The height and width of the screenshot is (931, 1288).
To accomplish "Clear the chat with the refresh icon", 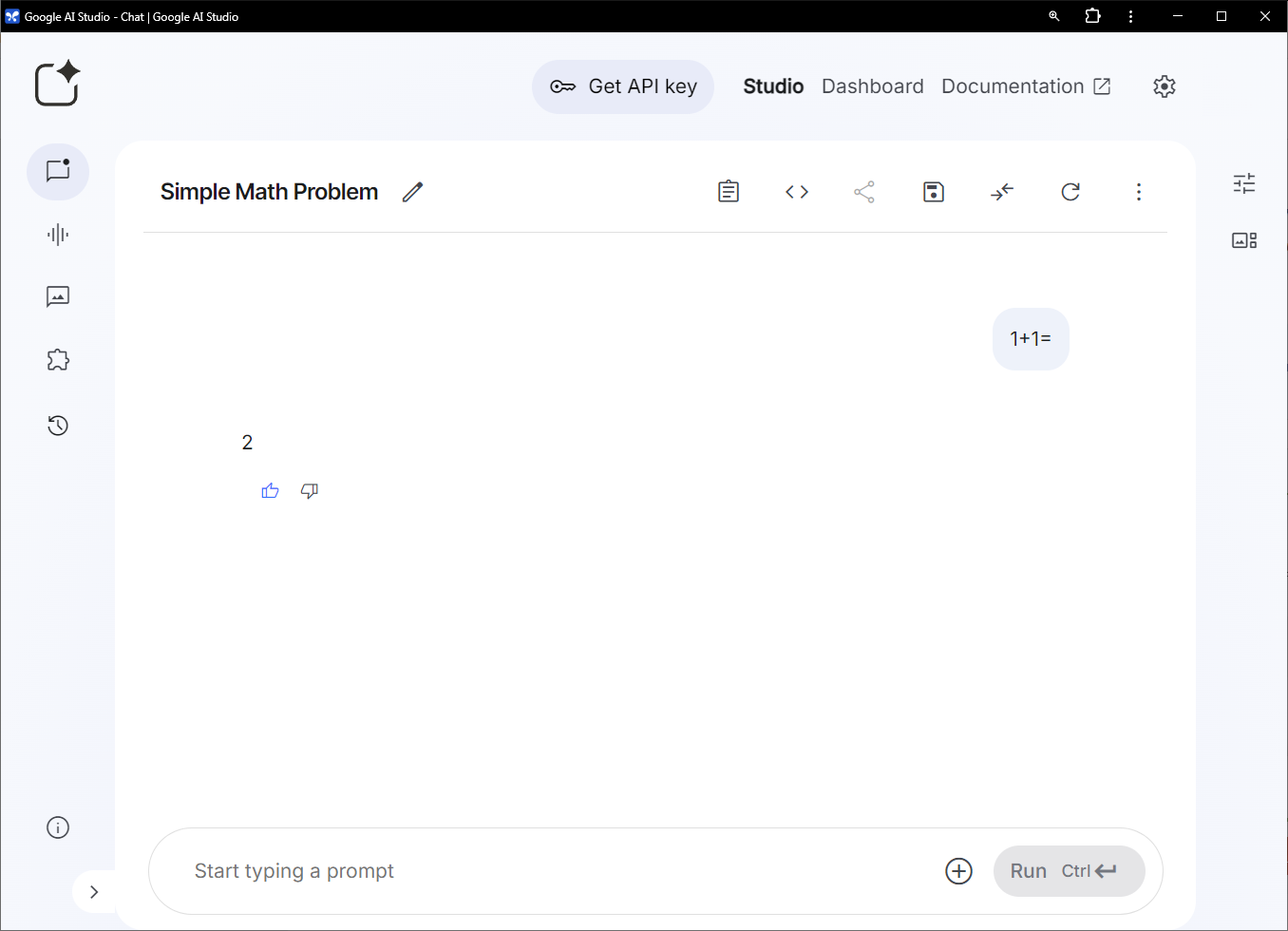I will tap(1070, 191).
